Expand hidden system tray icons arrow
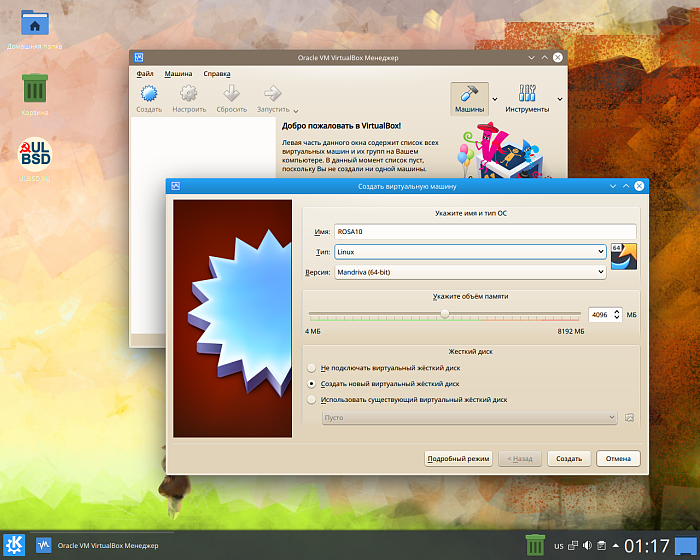The height and width of the screenshot is (560, 700). 616,545
